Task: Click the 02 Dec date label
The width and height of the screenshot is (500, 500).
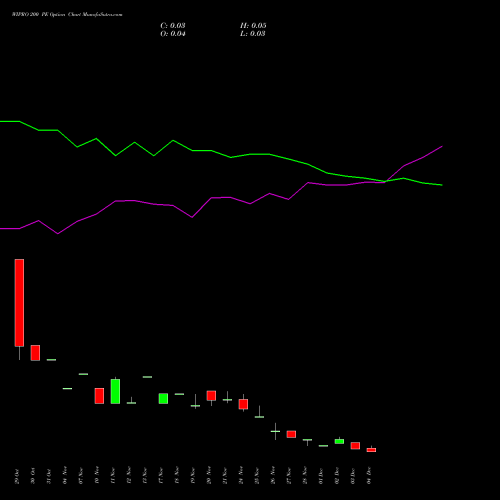Action: coord(337,476)
